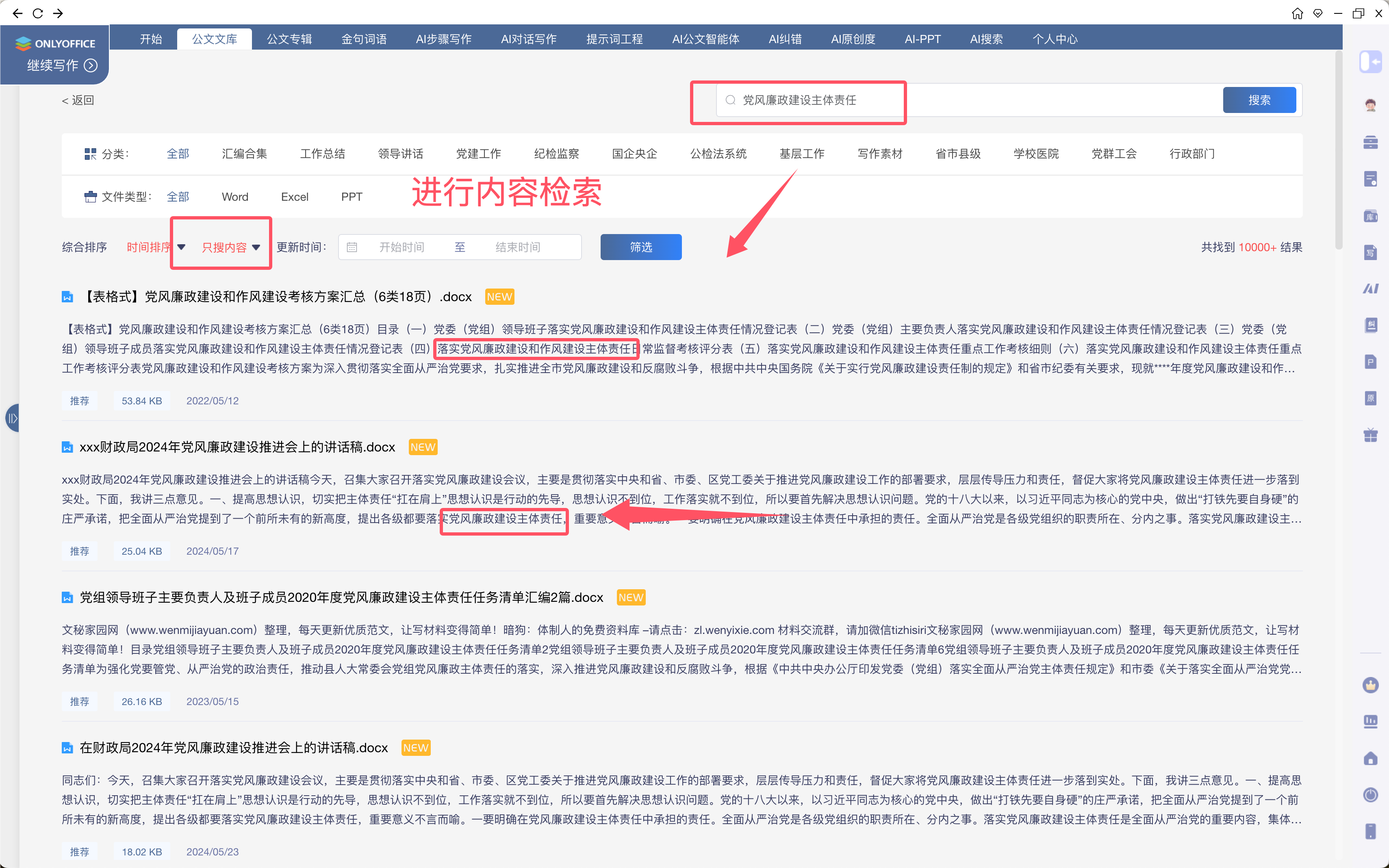Image resolution: width=1389 pixels, height=868 pixels.
Task: Click the browser forward arrow icon
Action: click(x=58, y=13)
